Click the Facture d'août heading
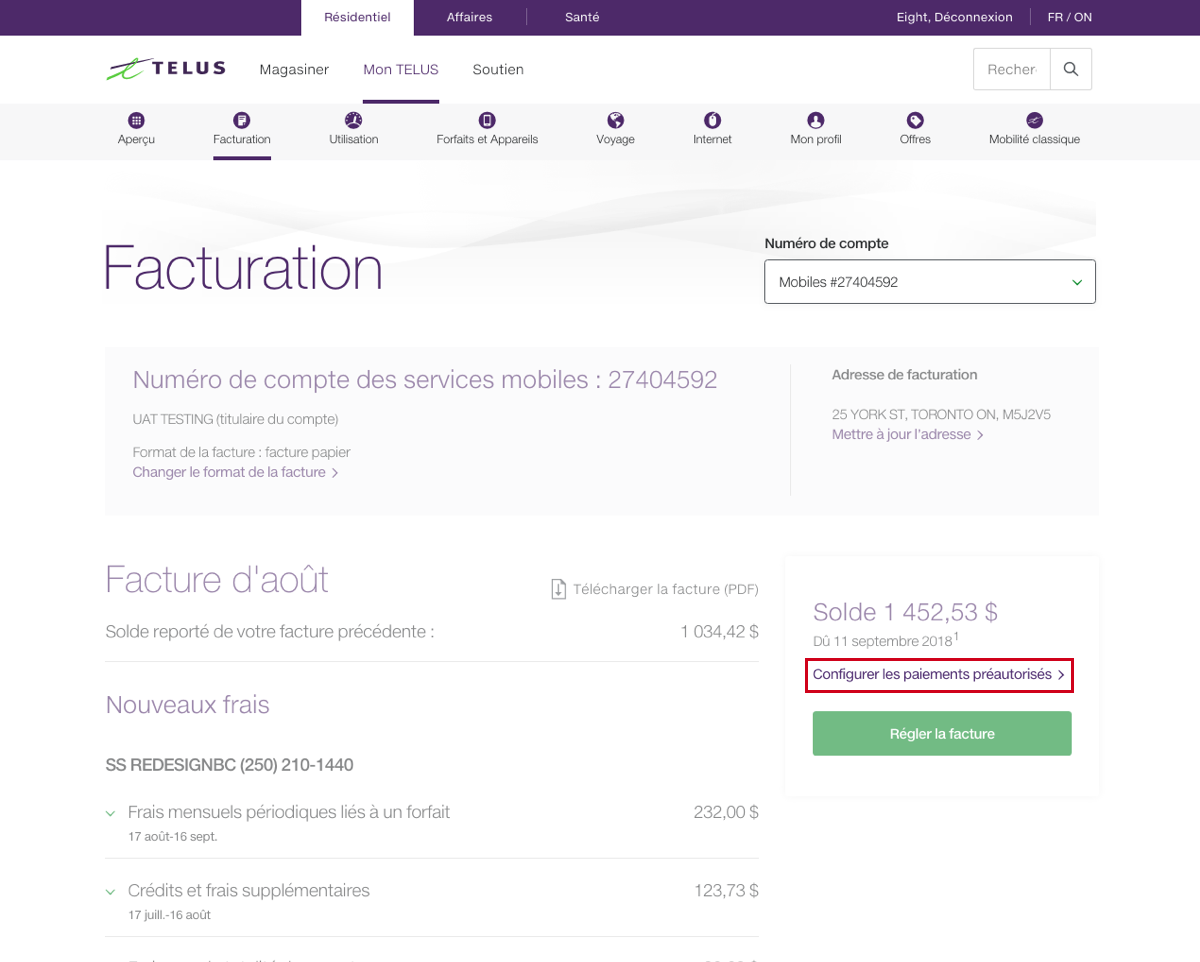 (x=217, y=580)
